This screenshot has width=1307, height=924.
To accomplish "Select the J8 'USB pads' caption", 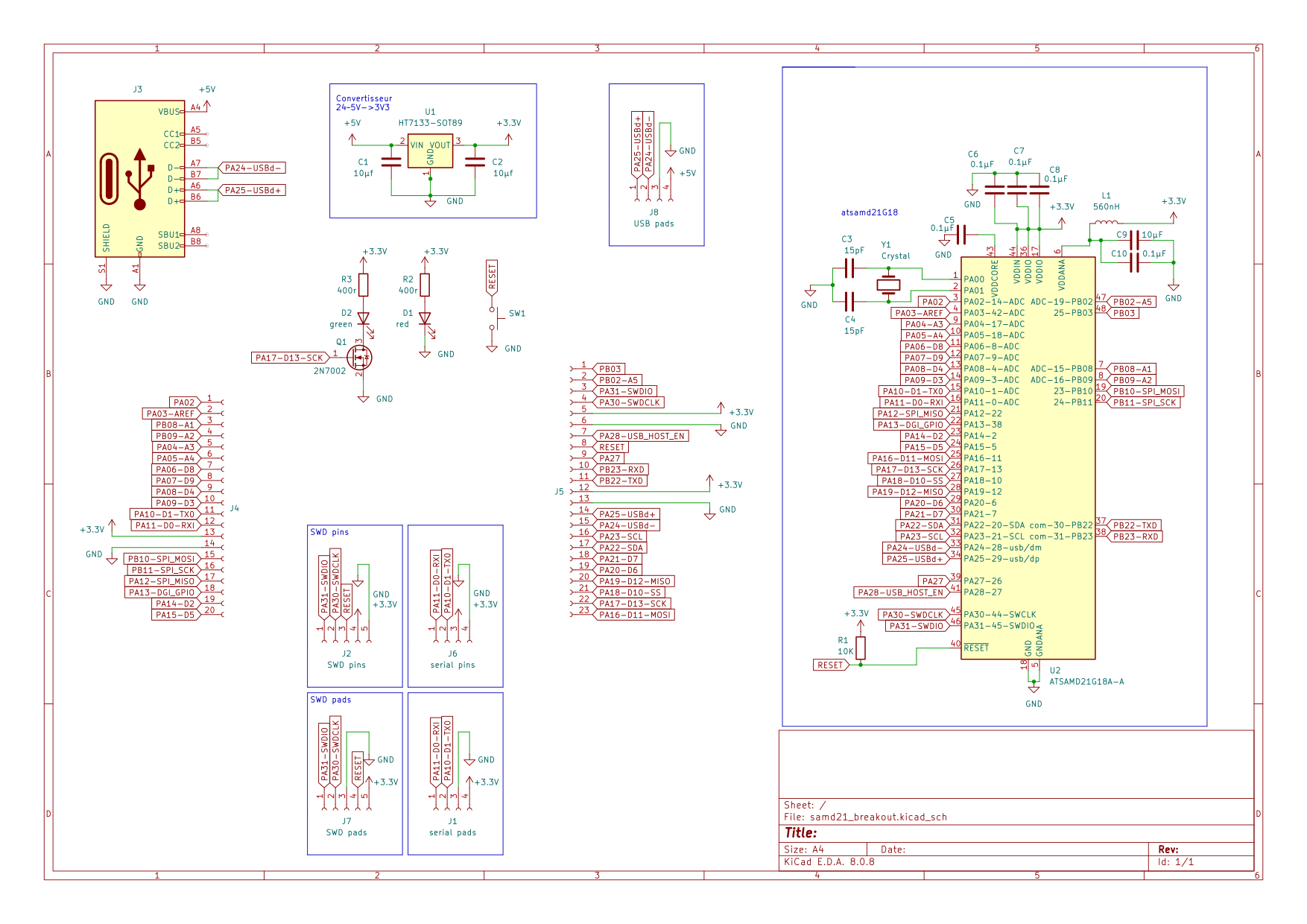I will (x=653, y=224).
